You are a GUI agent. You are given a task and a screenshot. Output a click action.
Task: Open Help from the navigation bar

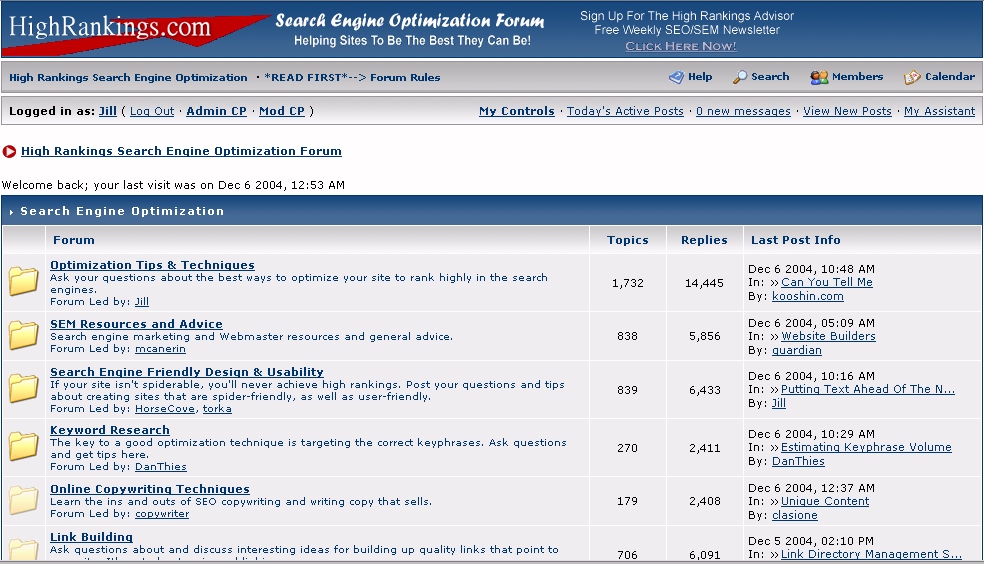700,77
